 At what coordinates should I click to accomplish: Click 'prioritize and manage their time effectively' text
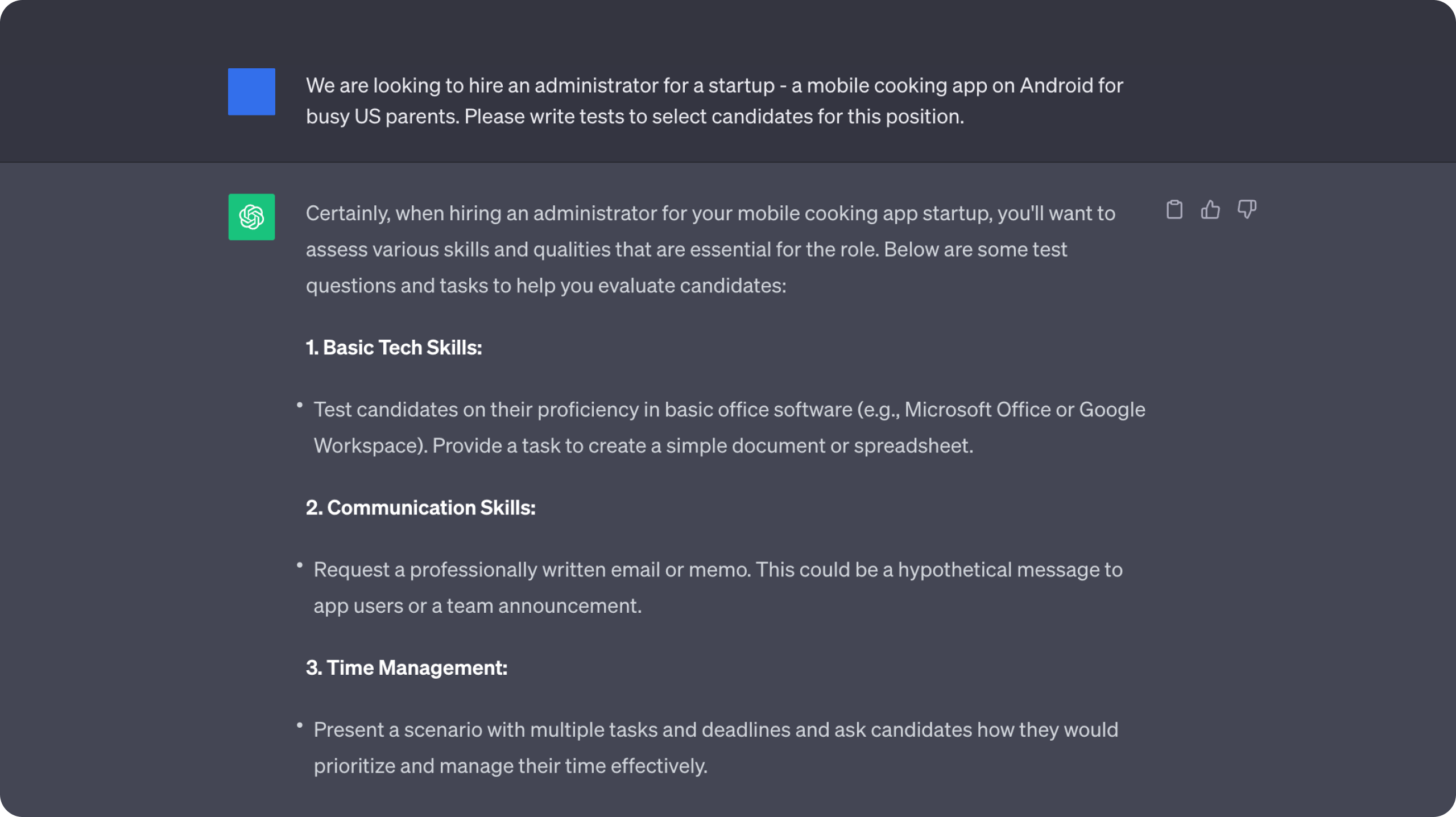[x=511, y=766]
